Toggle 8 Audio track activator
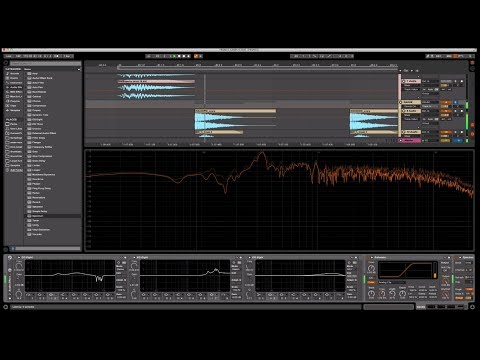 coord(445,111)
